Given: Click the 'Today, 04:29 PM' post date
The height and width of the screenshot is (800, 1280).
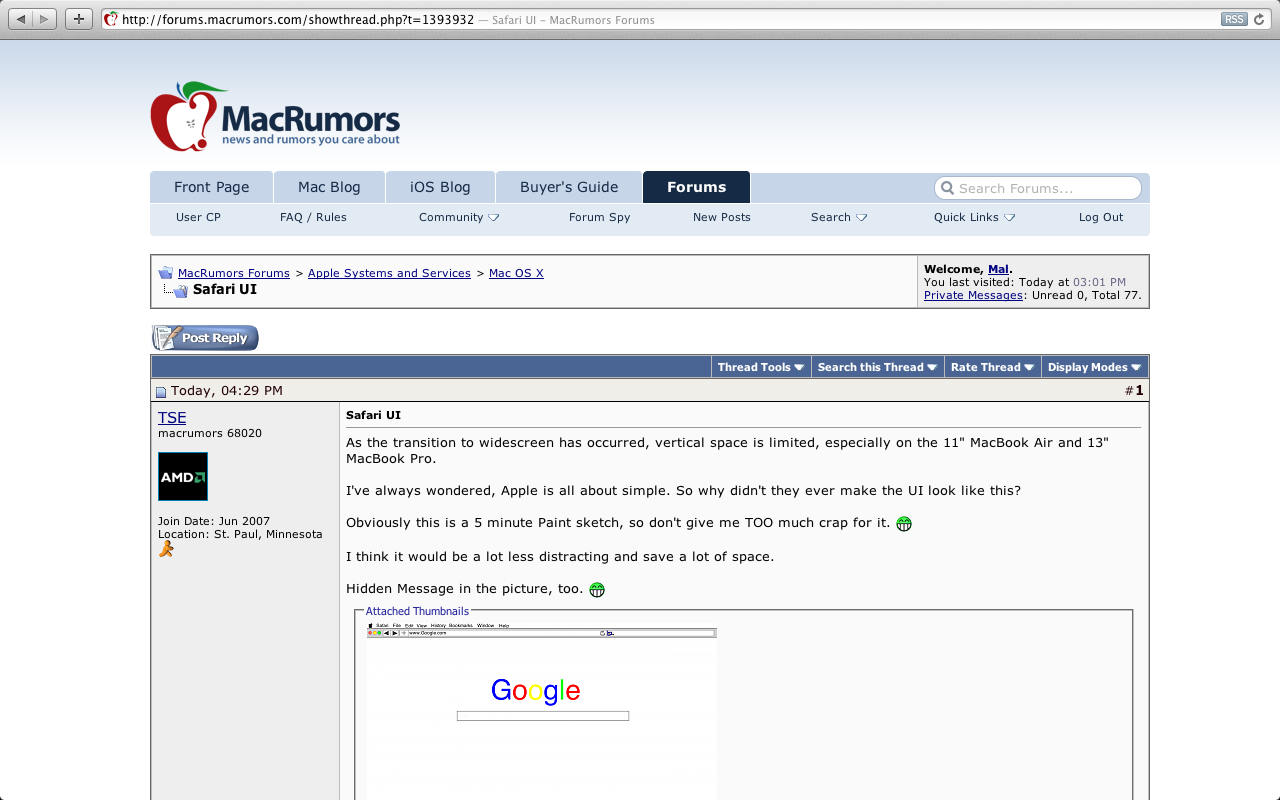Looking at the screenshot, I should point(227,390).
